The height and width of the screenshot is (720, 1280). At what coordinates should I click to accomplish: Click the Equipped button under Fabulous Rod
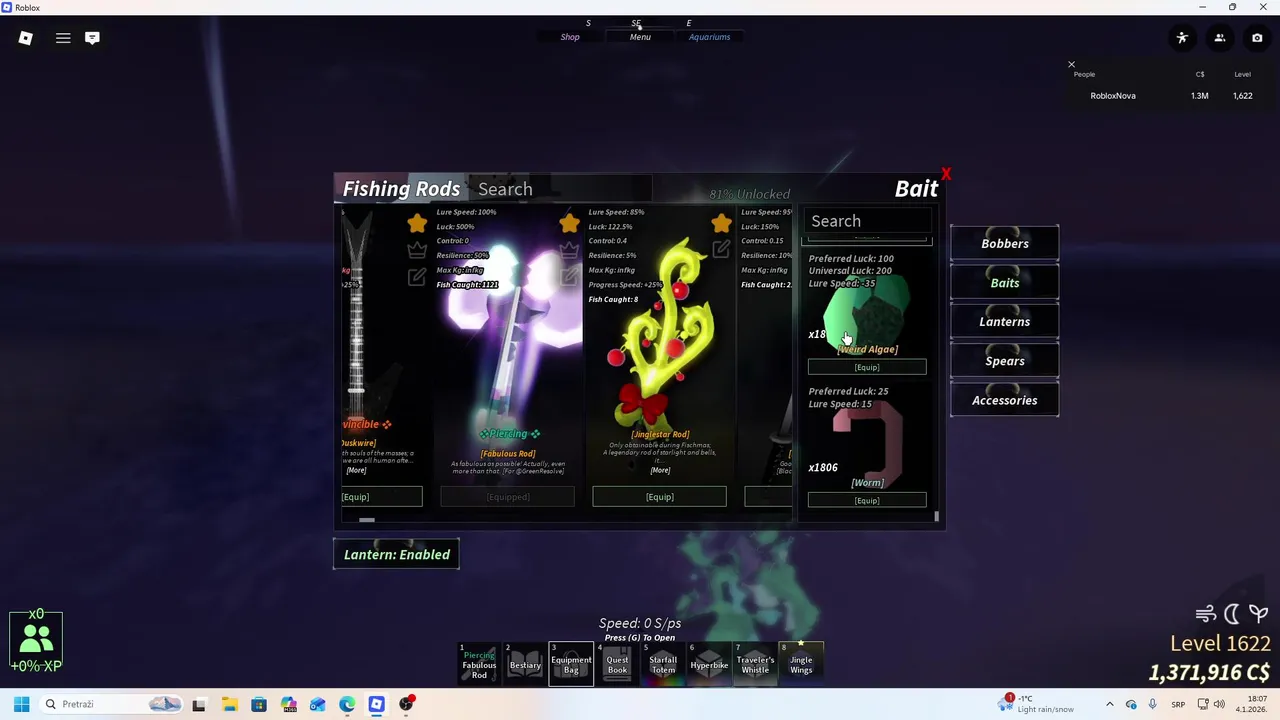507,497
